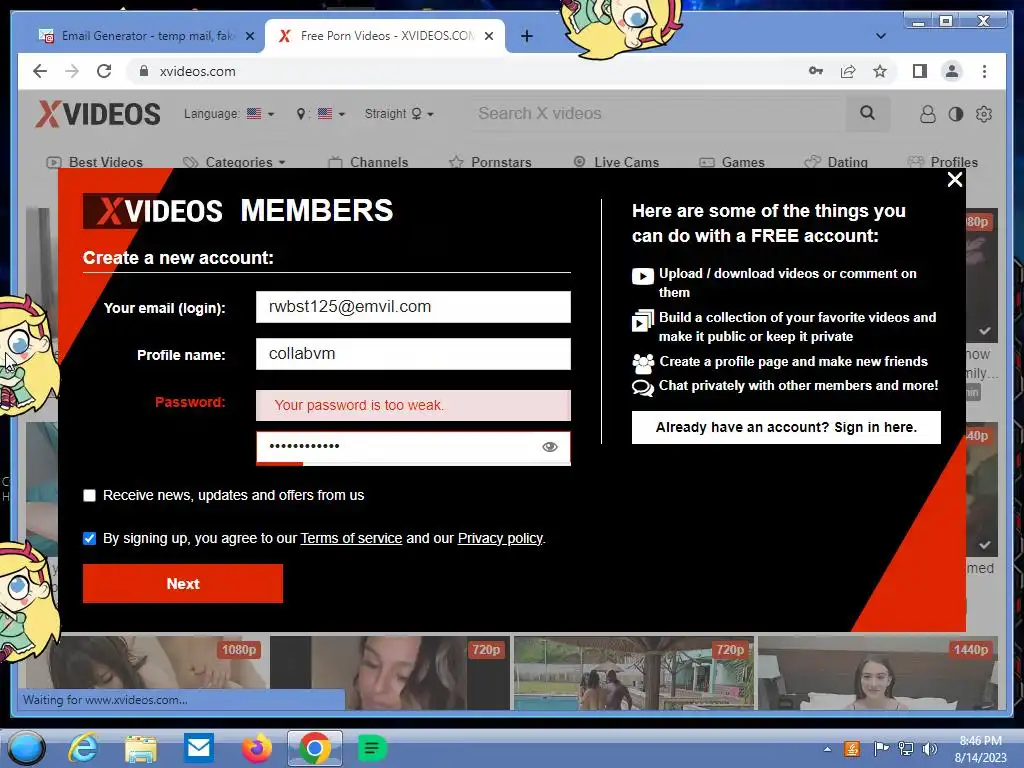Open the Chrome tab search chevron

[x=880, y=36]
